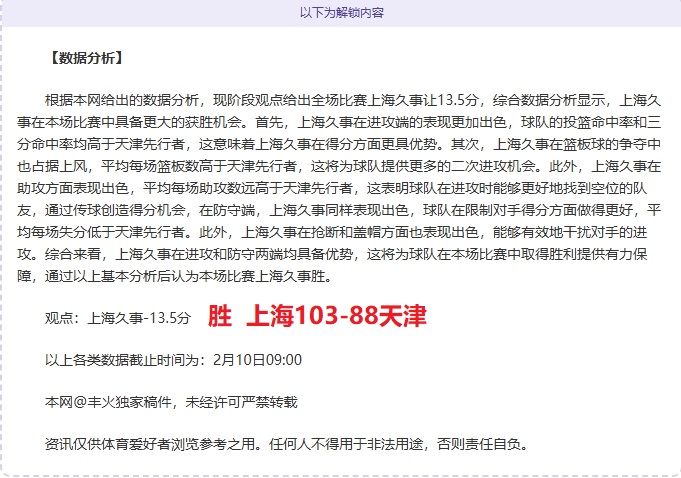Click paragraph line starting '事在本场比赛中具备更大的获胜机会'

[339, 122]
